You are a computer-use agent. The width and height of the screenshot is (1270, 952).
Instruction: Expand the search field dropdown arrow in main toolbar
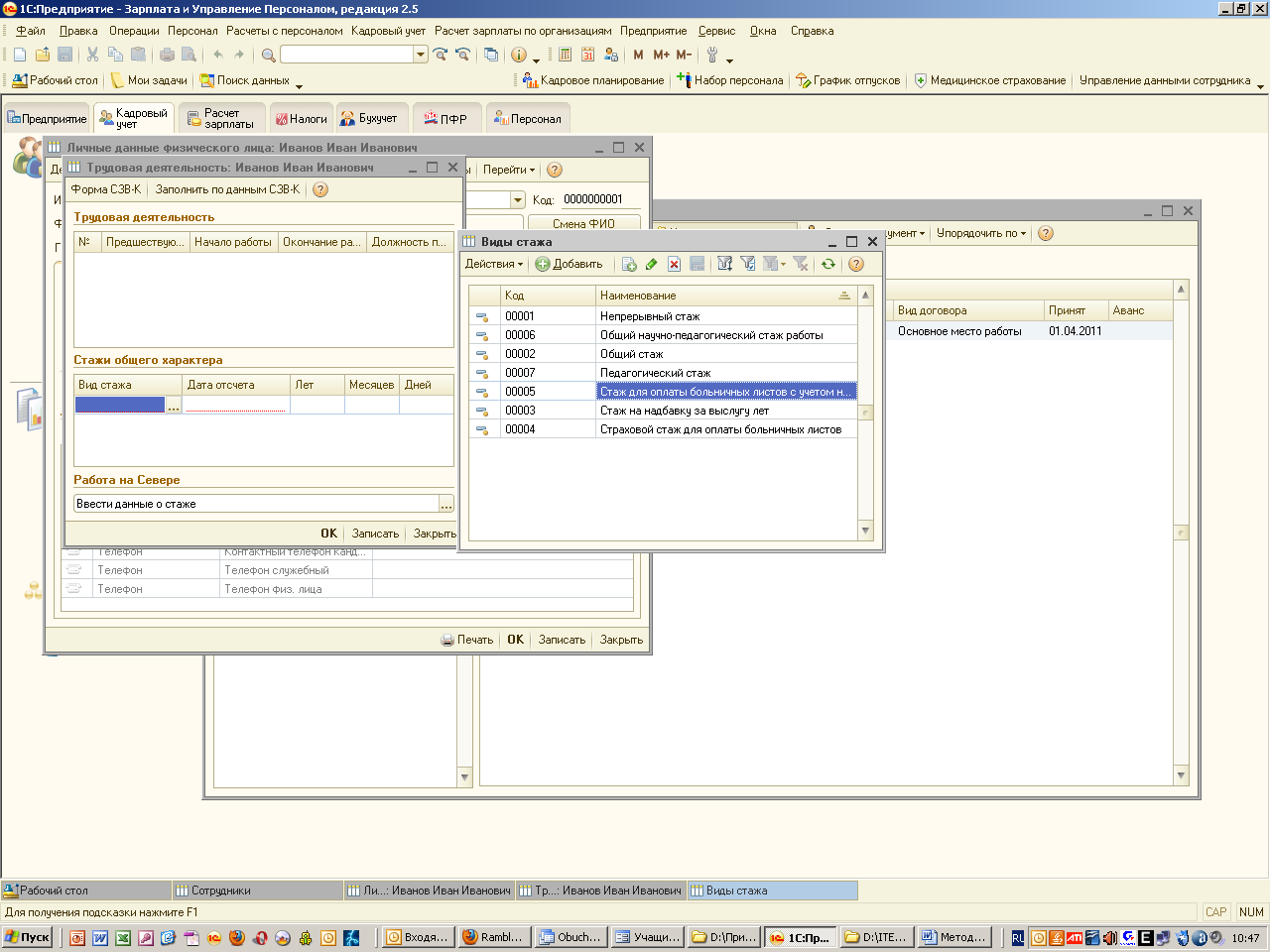[x=421, y=55]
